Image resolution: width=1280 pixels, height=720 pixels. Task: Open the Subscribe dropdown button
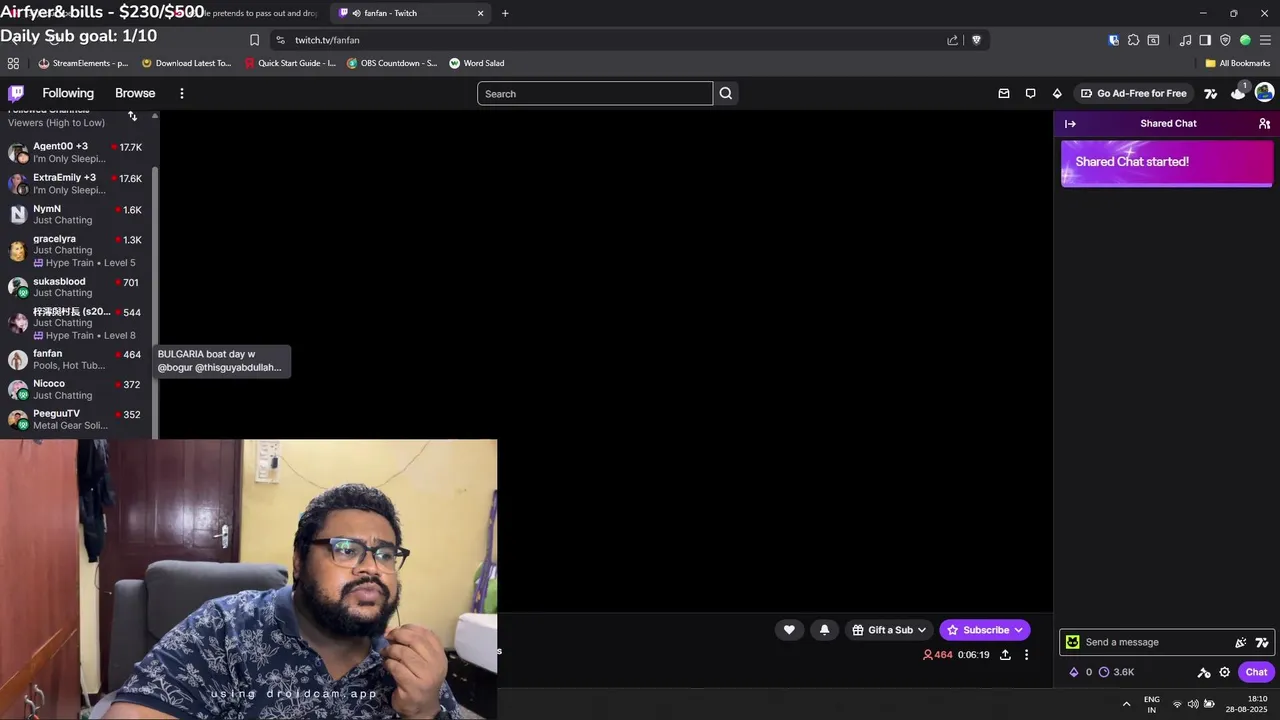(x=985, y=630)
